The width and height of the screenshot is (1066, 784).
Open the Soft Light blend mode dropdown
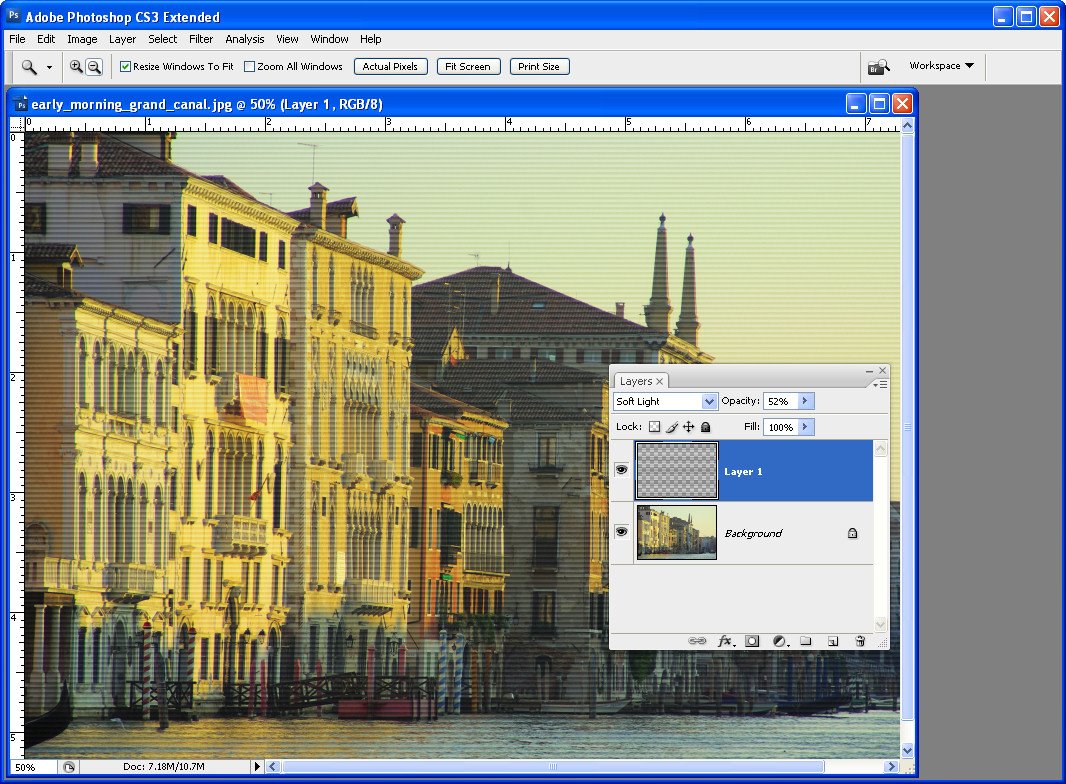[665, 401]
